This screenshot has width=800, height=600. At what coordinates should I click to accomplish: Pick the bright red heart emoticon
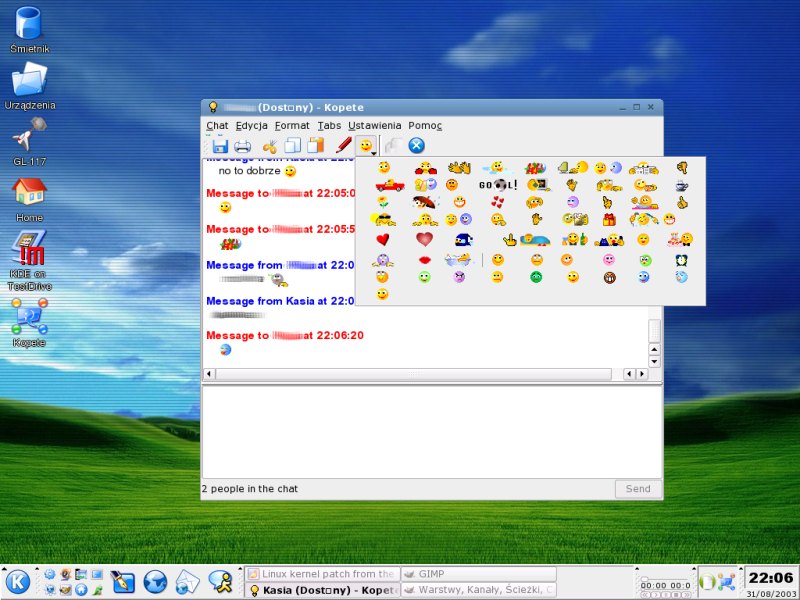[383, 239]
